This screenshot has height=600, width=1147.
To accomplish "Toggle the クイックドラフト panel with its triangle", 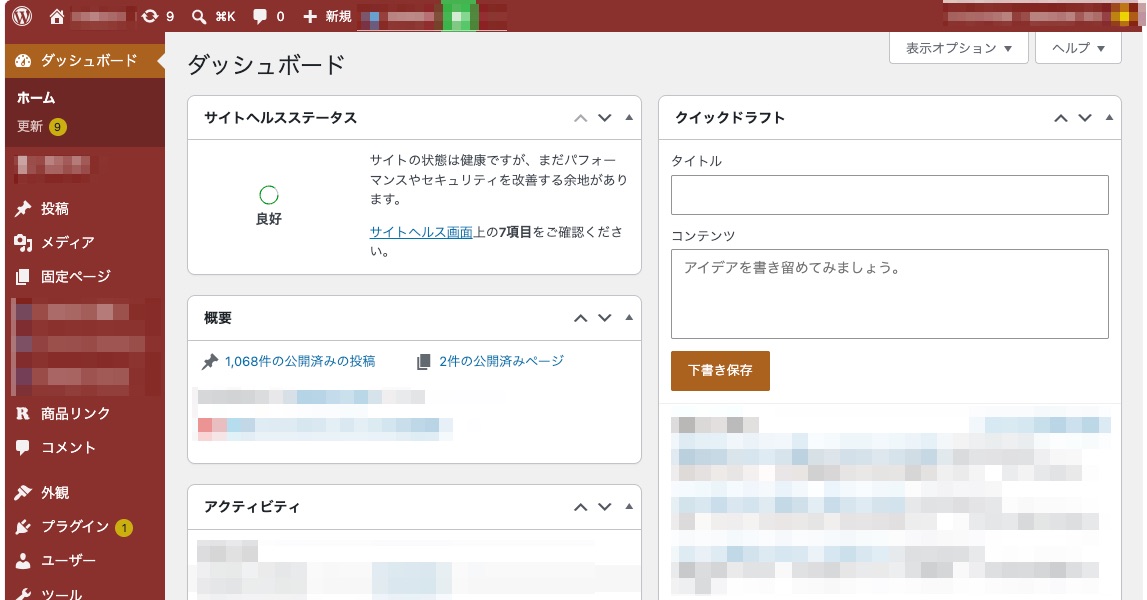I will (x=1109, y=118).
